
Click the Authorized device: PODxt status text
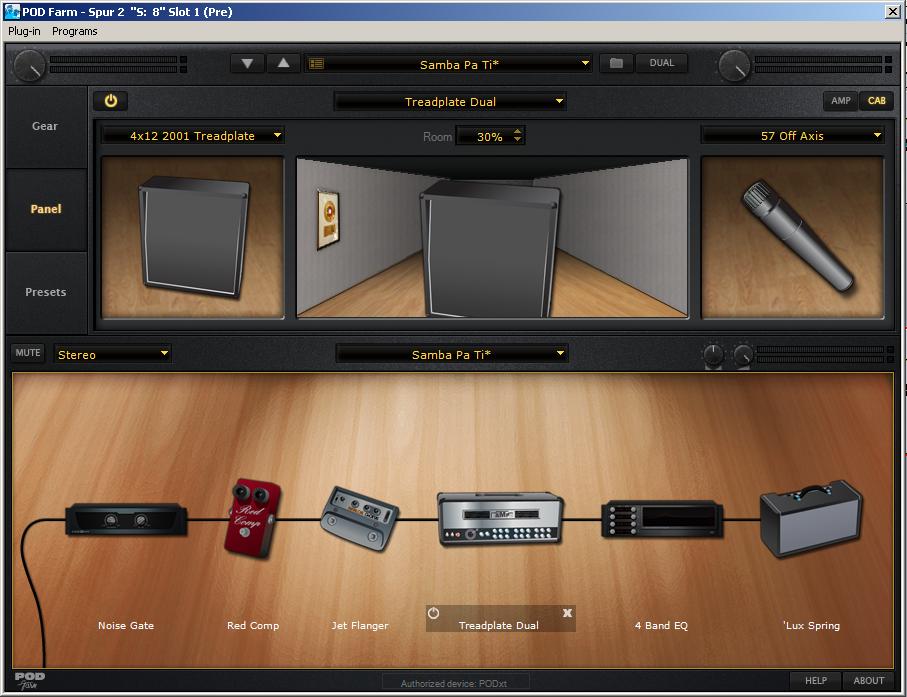tap(454, 683)
